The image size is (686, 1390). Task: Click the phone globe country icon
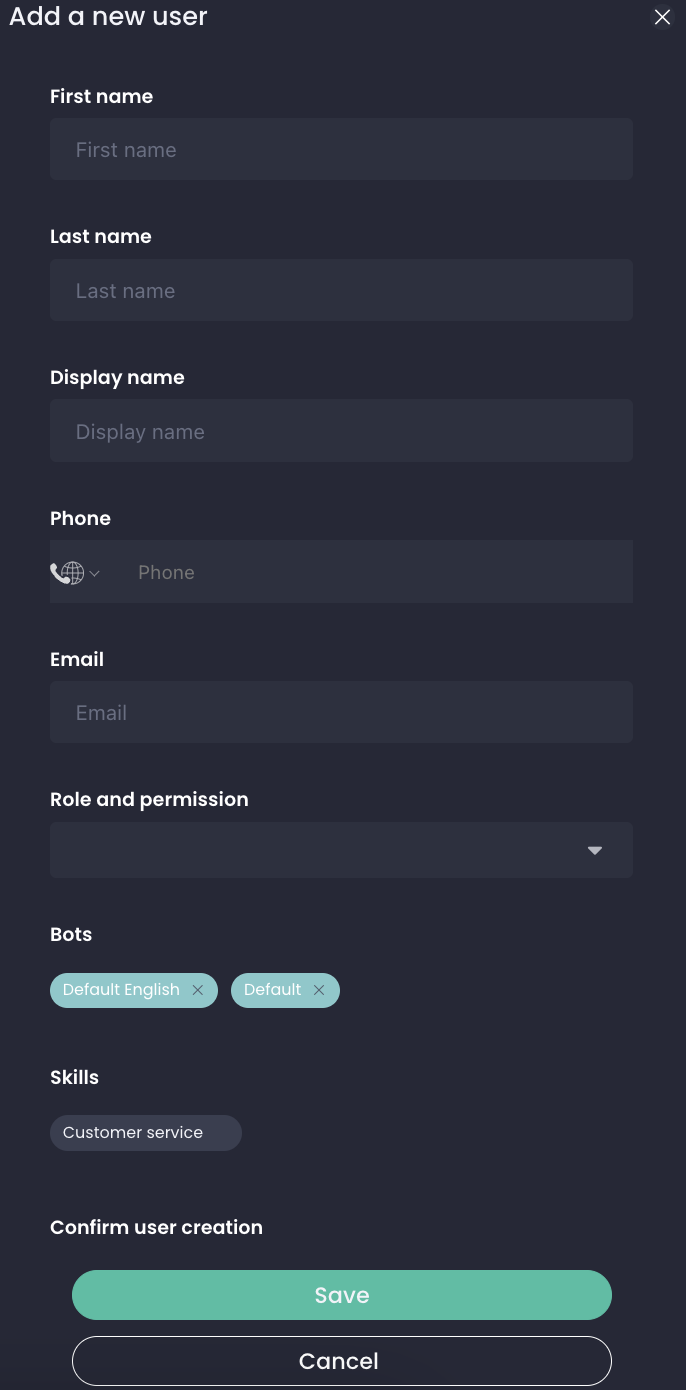coord(69,573)
